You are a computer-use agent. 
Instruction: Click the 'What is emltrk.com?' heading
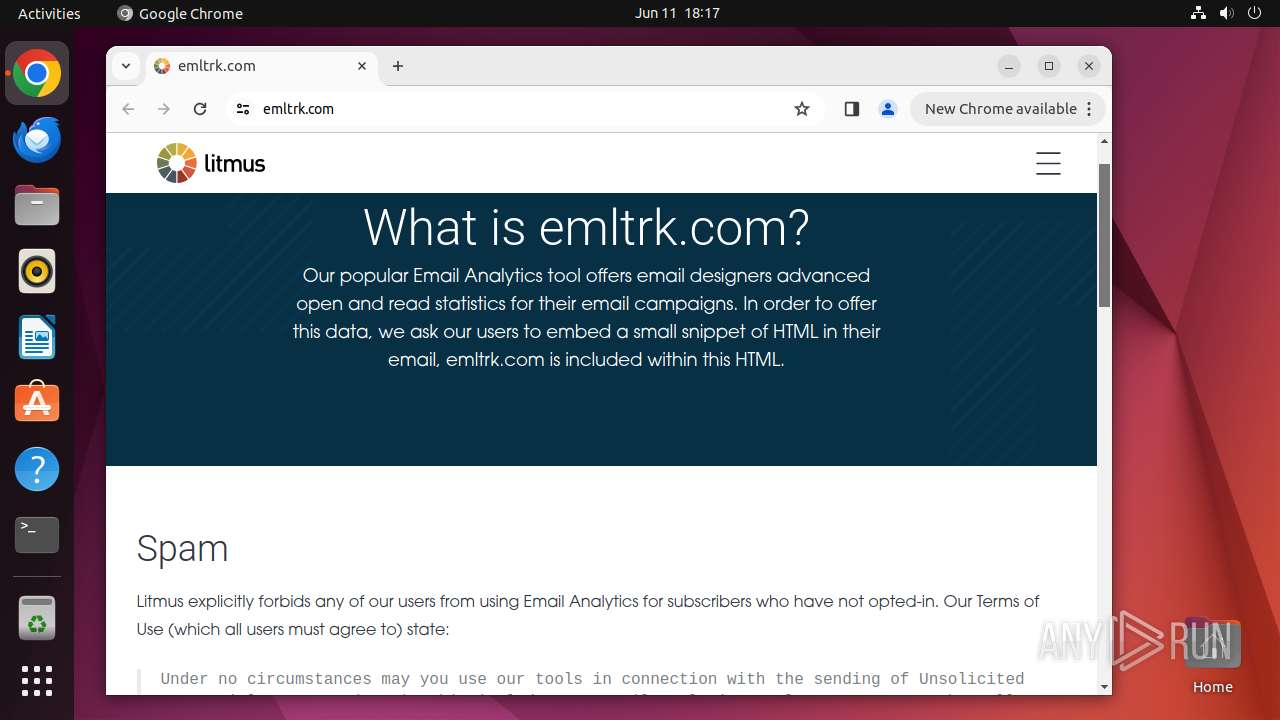pyautogui.click(x=586, y=228)
